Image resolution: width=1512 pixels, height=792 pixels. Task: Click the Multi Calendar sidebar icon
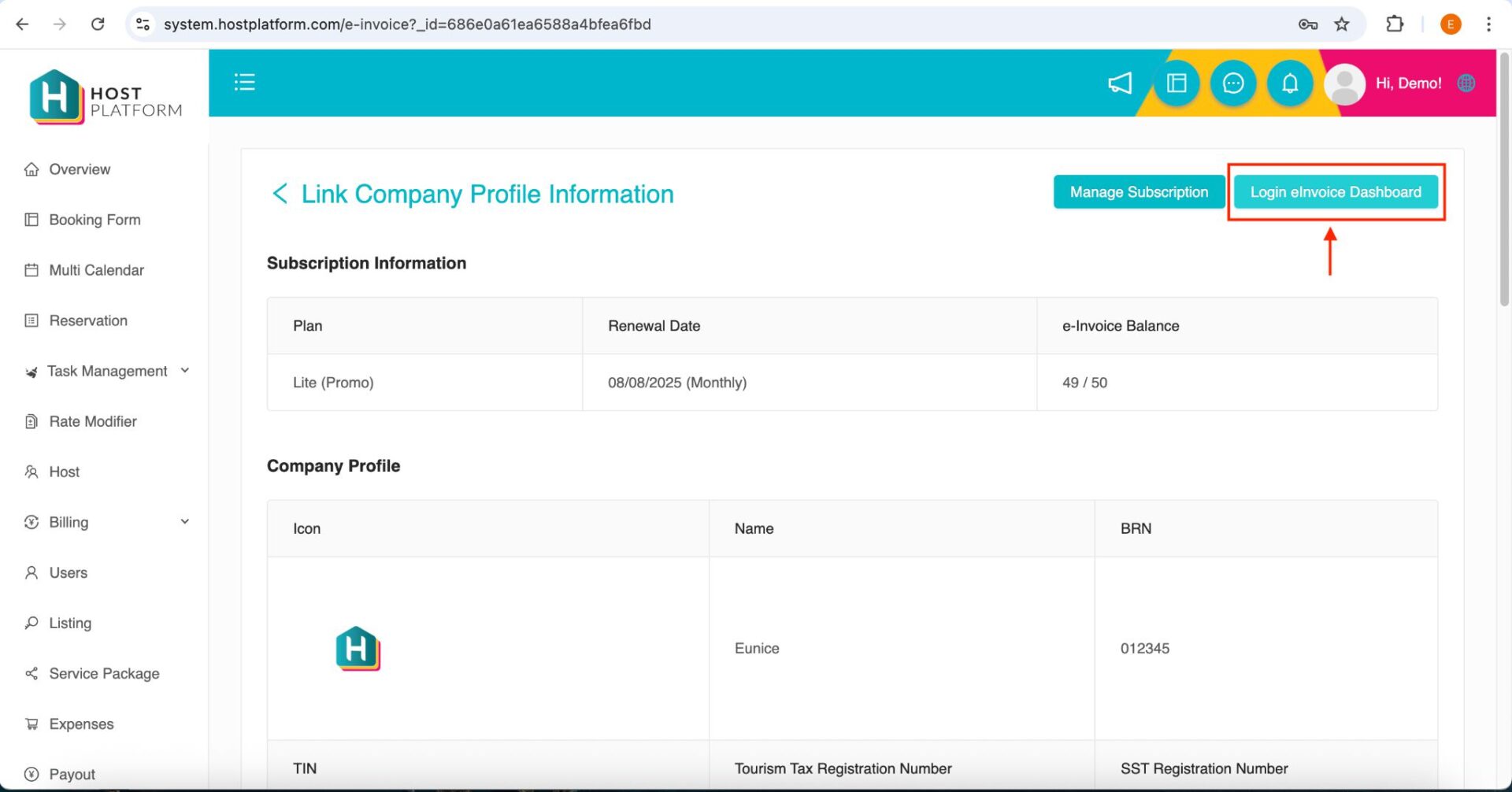click(x=31, y=270)
